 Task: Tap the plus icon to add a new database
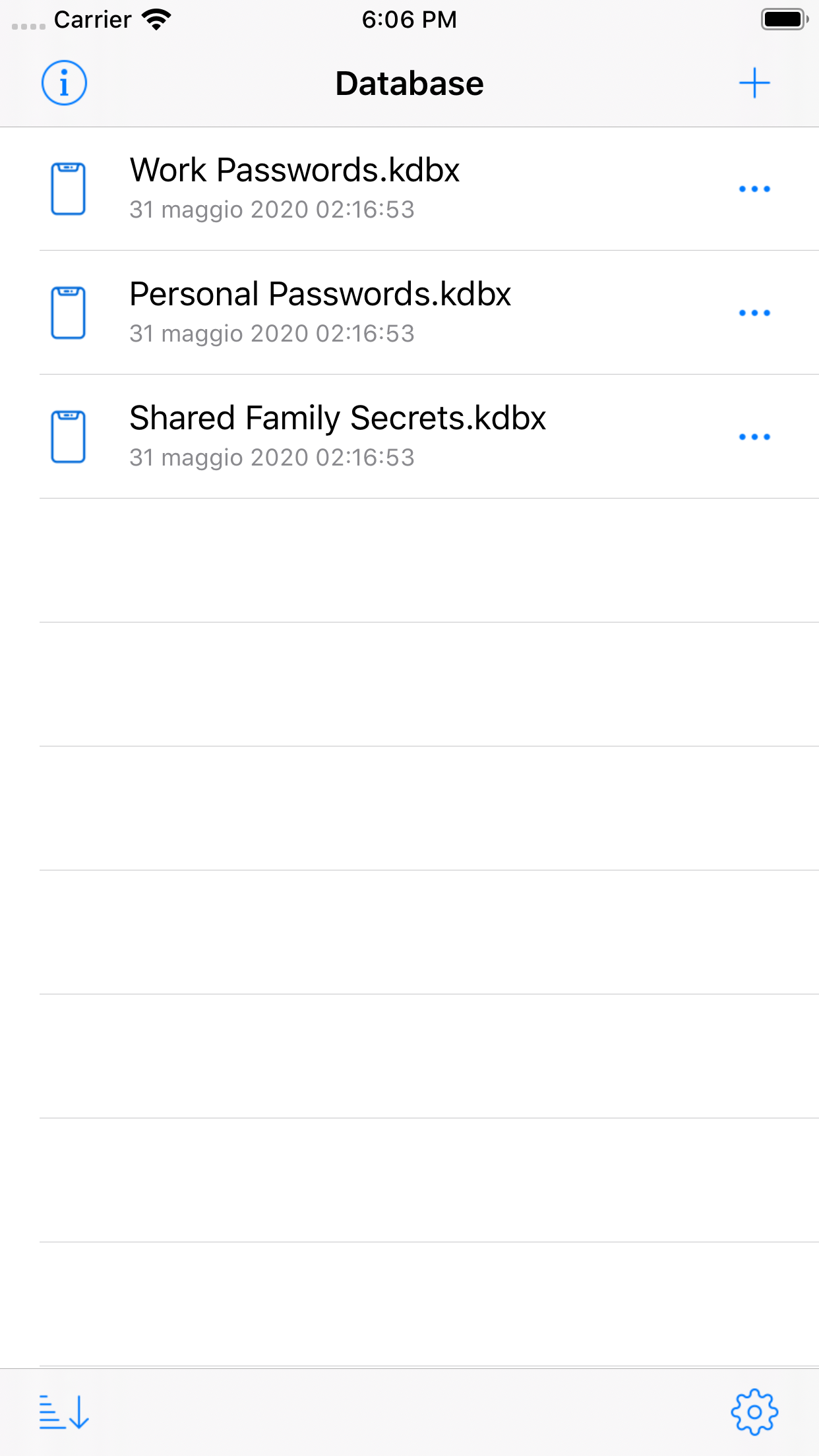point(755,83)
